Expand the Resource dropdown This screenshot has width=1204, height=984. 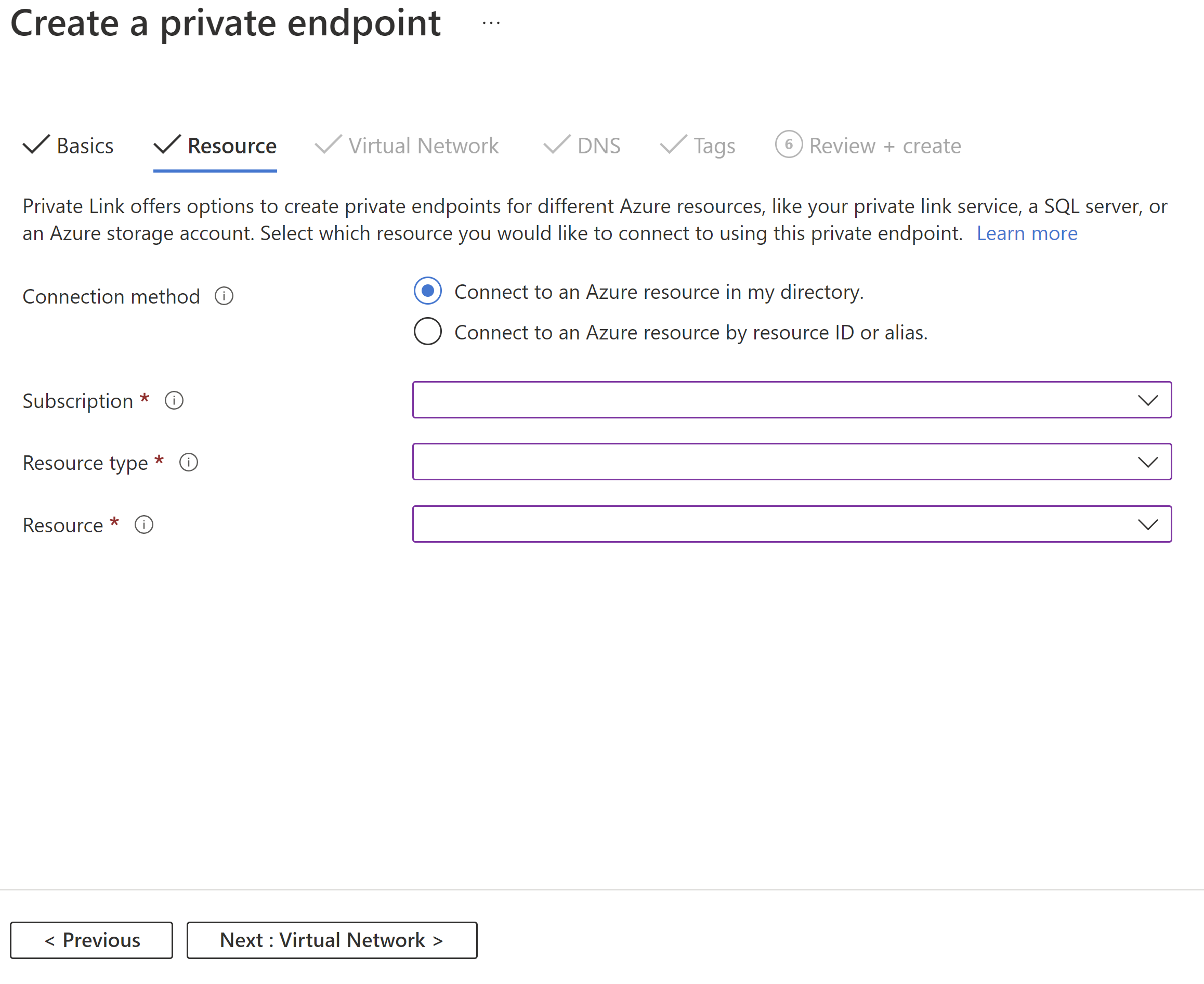1148,524
